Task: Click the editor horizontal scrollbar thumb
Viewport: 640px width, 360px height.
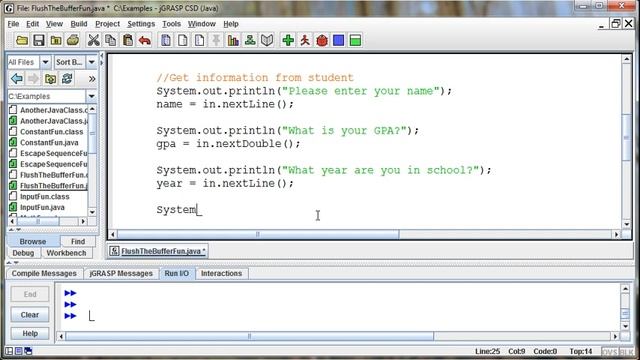Action: click(x=258, y=234)
